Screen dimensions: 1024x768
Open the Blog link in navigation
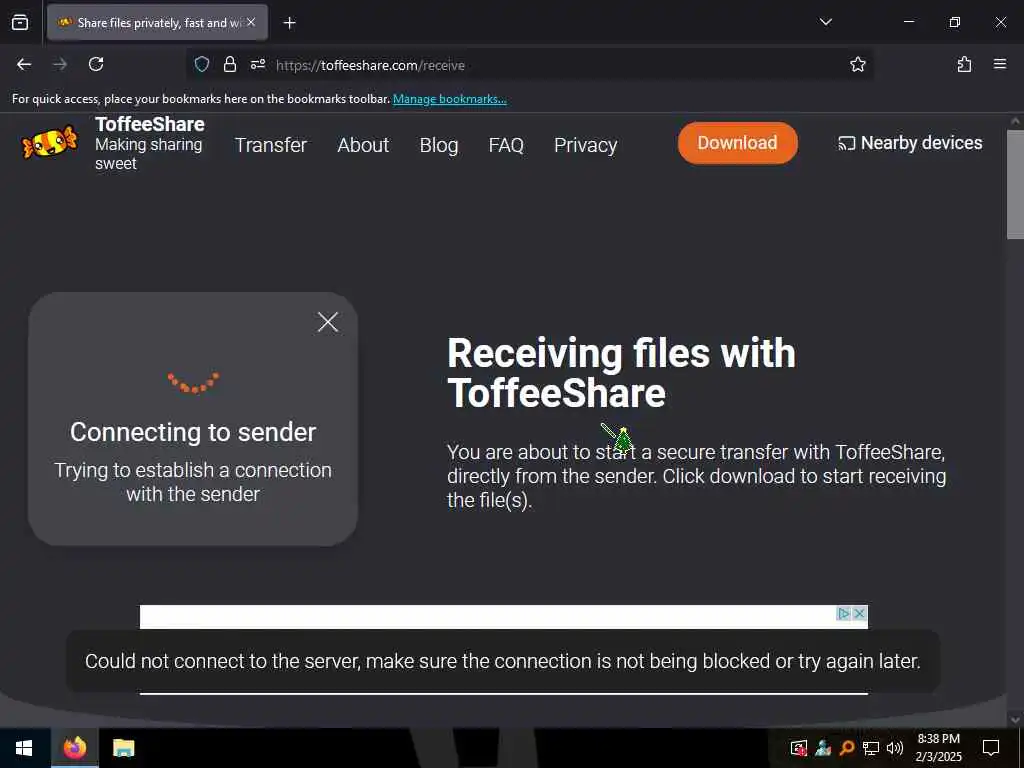(439, 145)
